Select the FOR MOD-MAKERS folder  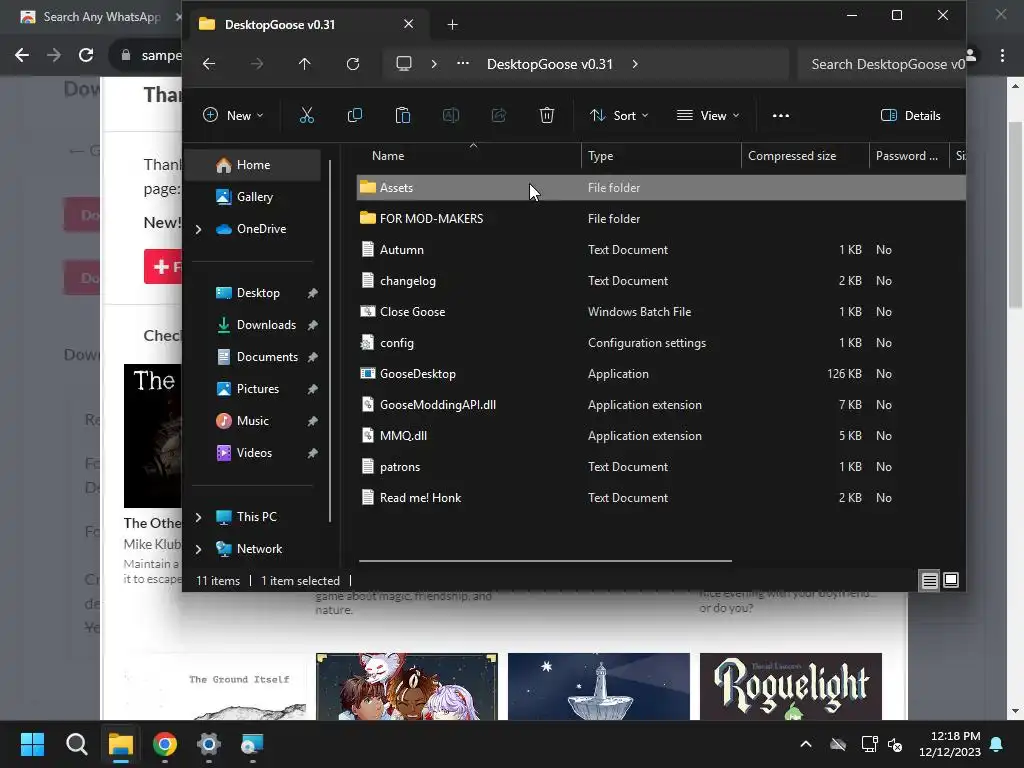(661, 219)
